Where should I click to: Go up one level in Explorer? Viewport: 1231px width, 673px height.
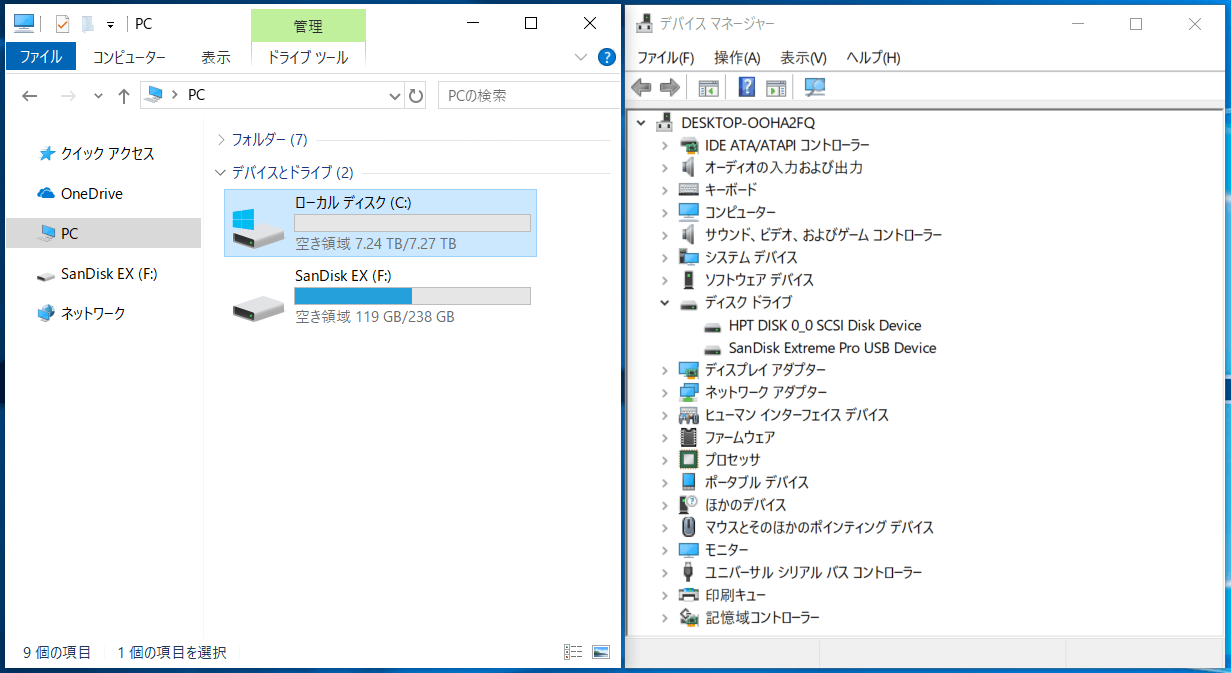(124, 96)
